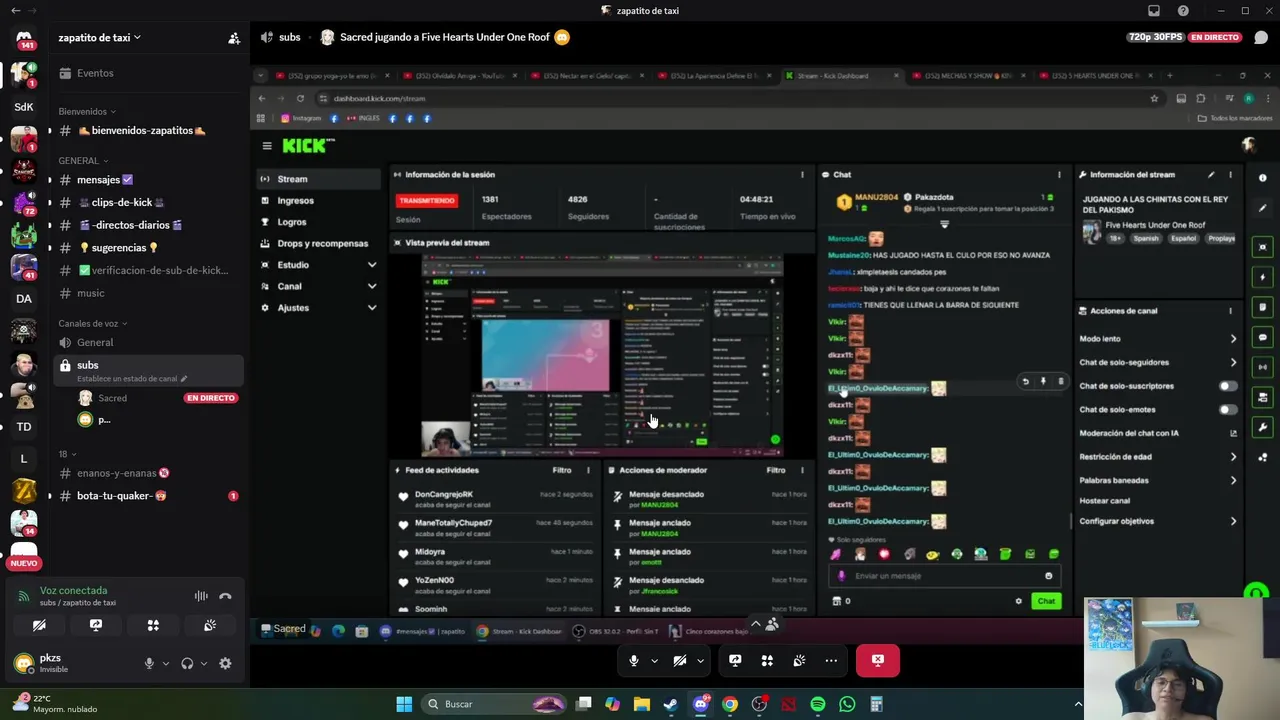This screenshot has height=720, width=1280.
Task: Open the music channel
Action: [x=148, y=293]
